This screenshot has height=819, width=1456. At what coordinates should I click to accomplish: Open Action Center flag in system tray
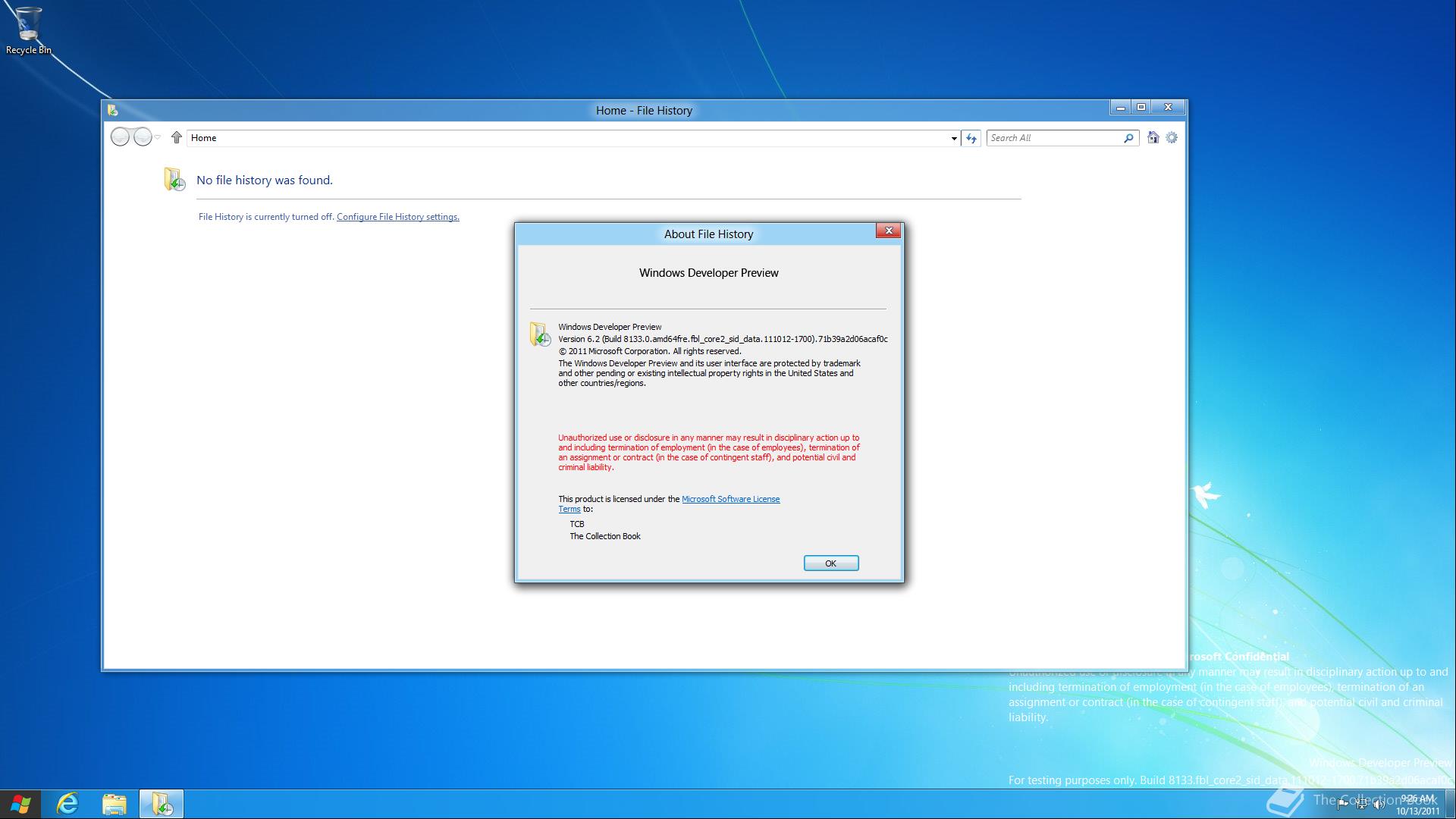click(1343, 805)
